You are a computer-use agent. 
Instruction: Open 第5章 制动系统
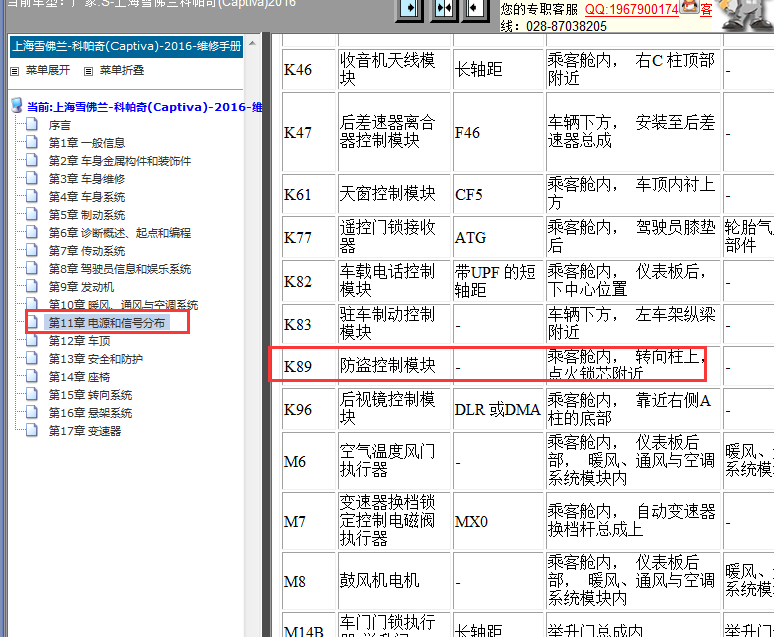click(x=87, y=215)
